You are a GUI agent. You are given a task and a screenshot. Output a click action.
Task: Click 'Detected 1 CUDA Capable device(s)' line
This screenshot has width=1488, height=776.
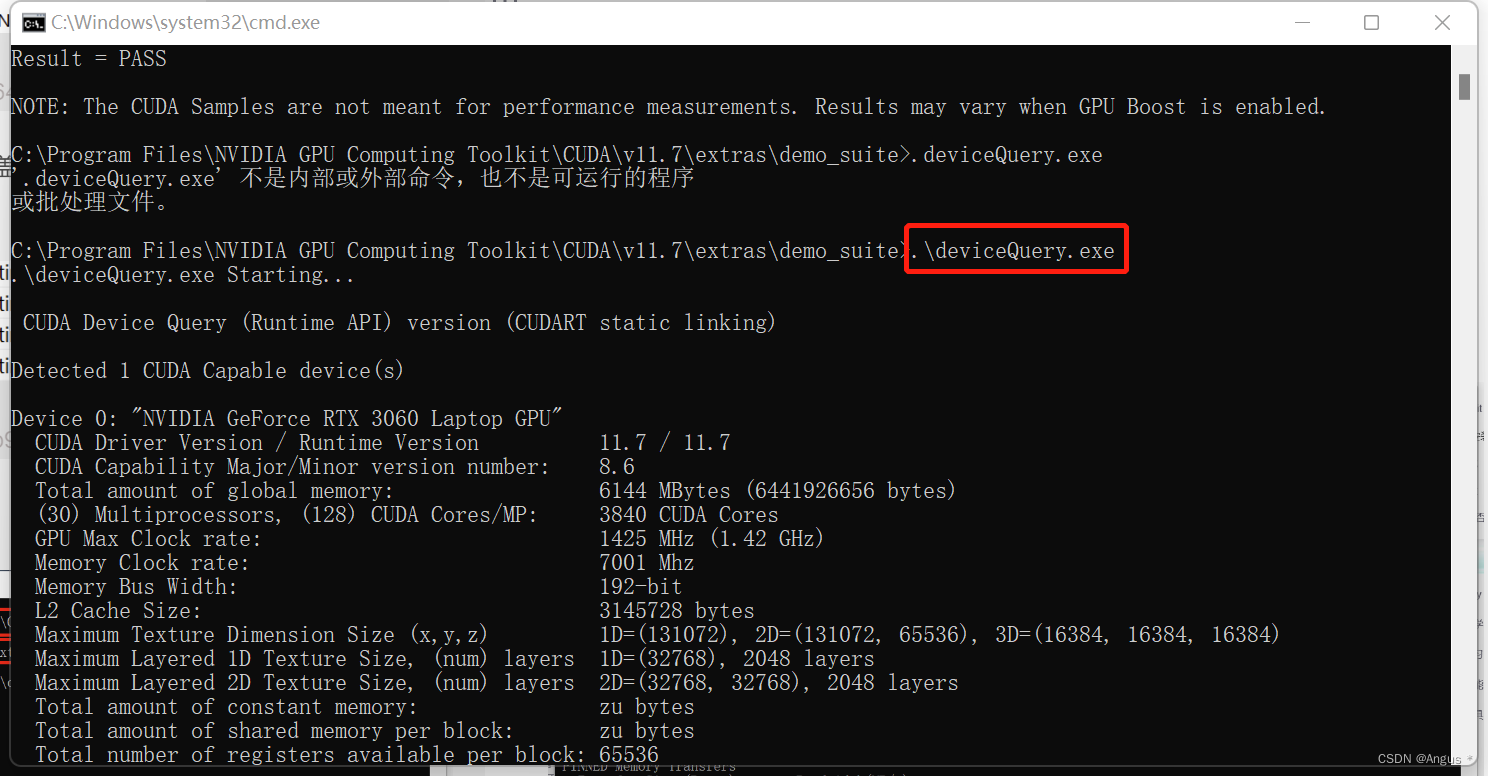click(207, 371)
